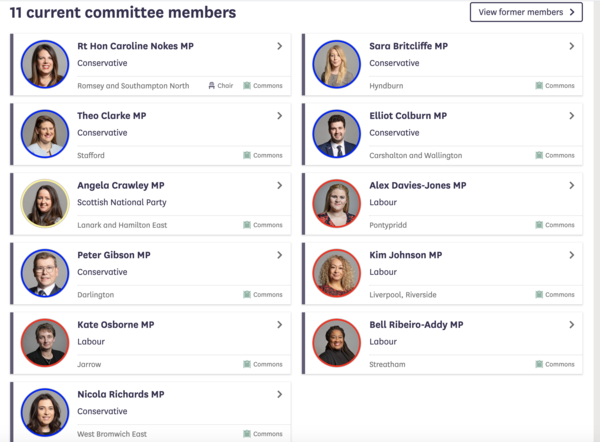The image size is (600, 442).
Task: Click Commons icon on Nicola Richards card
Action: coord(247,434)
